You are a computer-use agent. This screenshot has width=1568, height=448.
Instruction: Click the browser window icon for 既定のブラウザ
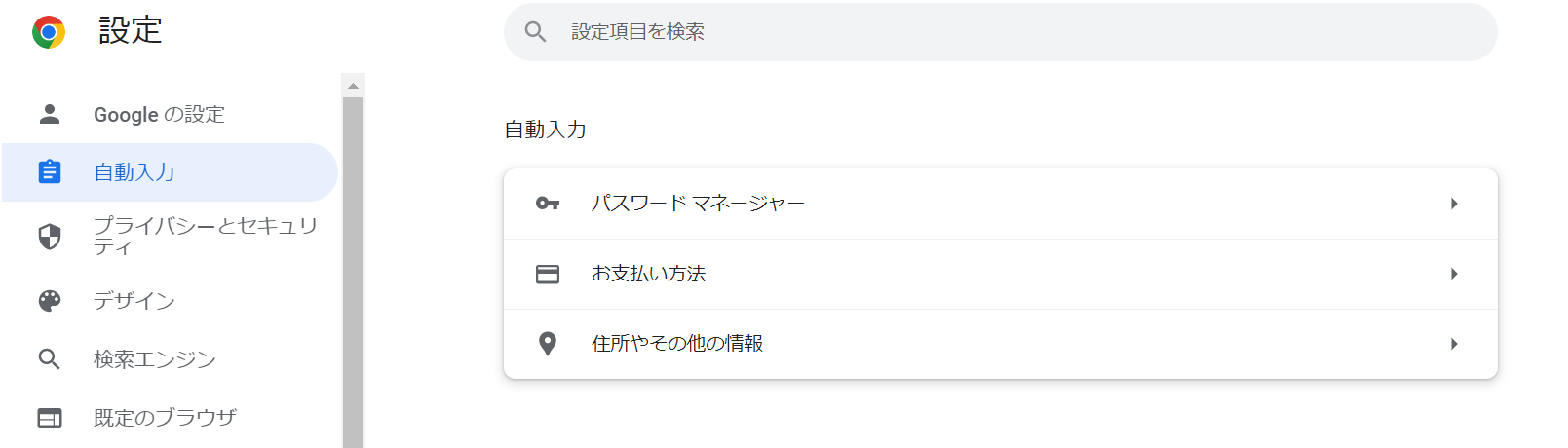pos(50,418)
